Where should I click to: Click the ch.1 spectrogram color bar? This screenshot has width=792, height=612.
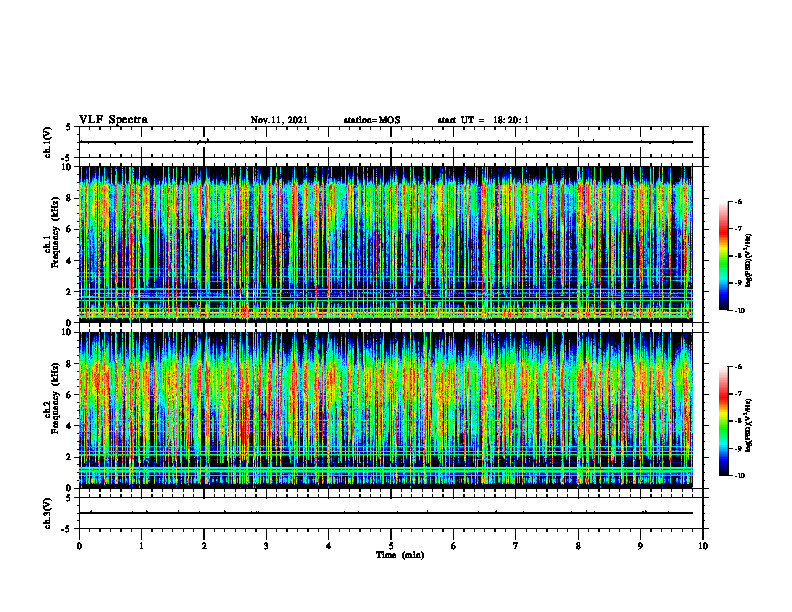click(723, 256)
